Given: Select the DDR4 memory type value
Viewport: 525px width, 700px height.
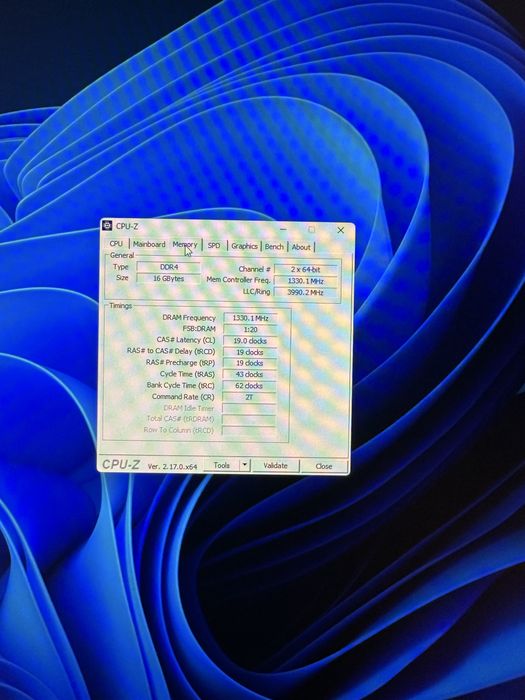Looking at the screenshot, I should coord(169,267).
